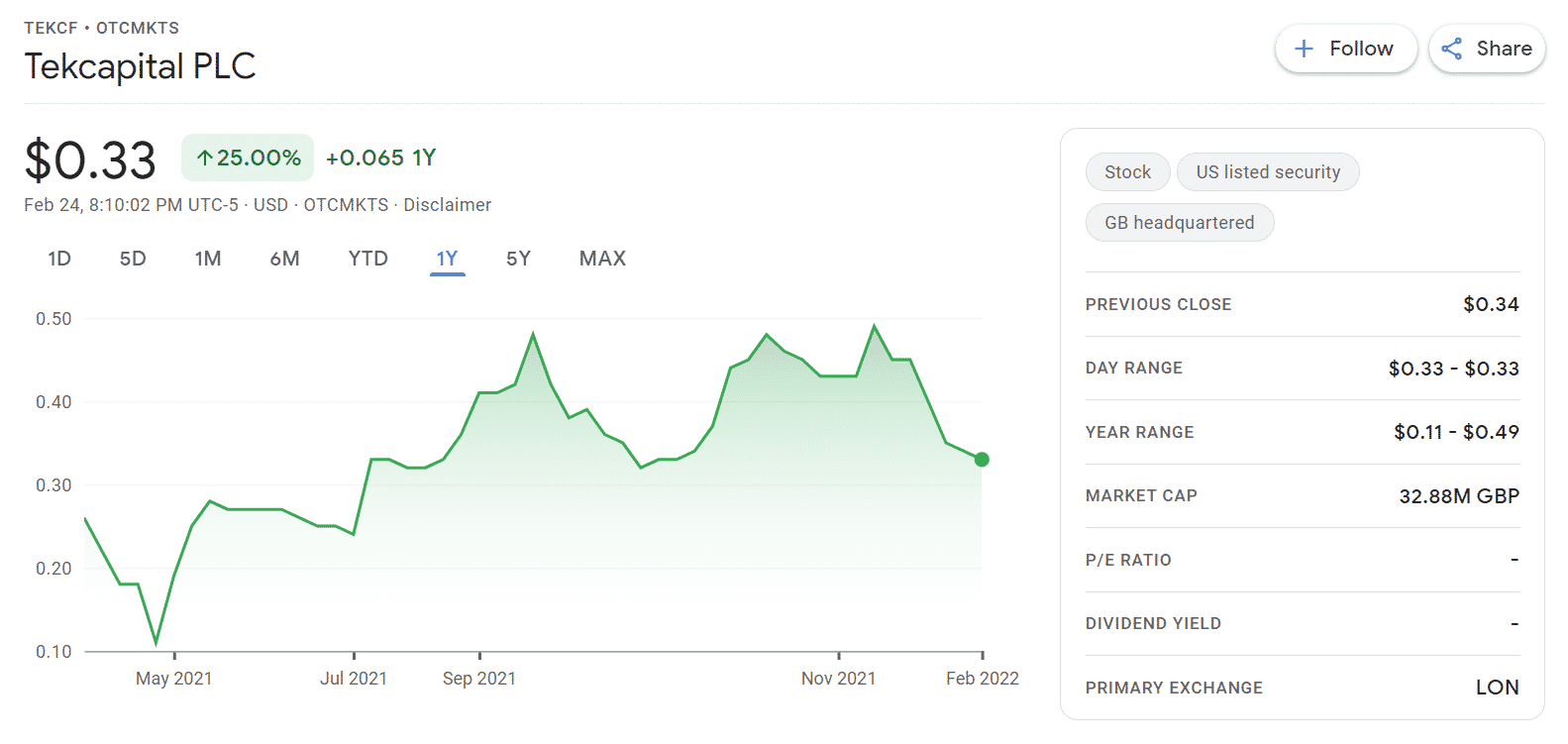Select the 1Y range tab
This screenshot has width=1568, height=744.
[448, 259]
